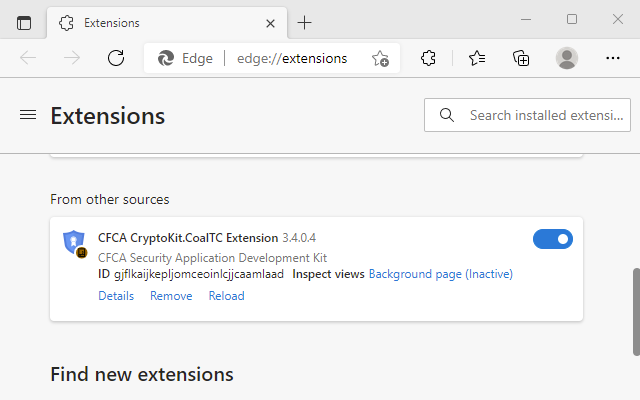
Task: Open the Extensions puzzle toolbar icon
Action: tap(428, 58)
